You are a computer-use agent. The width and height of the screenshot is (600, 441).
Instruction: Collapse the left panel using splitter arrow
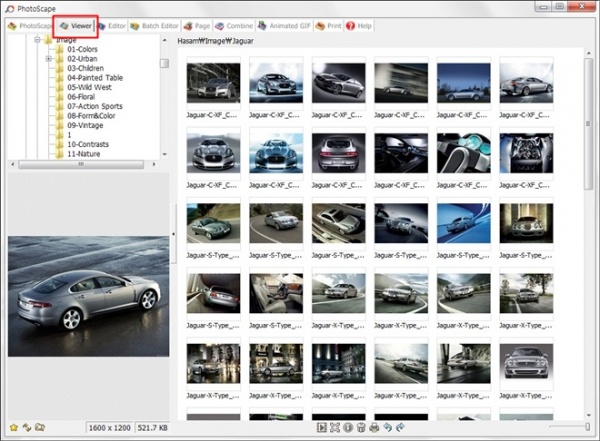[174, 235]
